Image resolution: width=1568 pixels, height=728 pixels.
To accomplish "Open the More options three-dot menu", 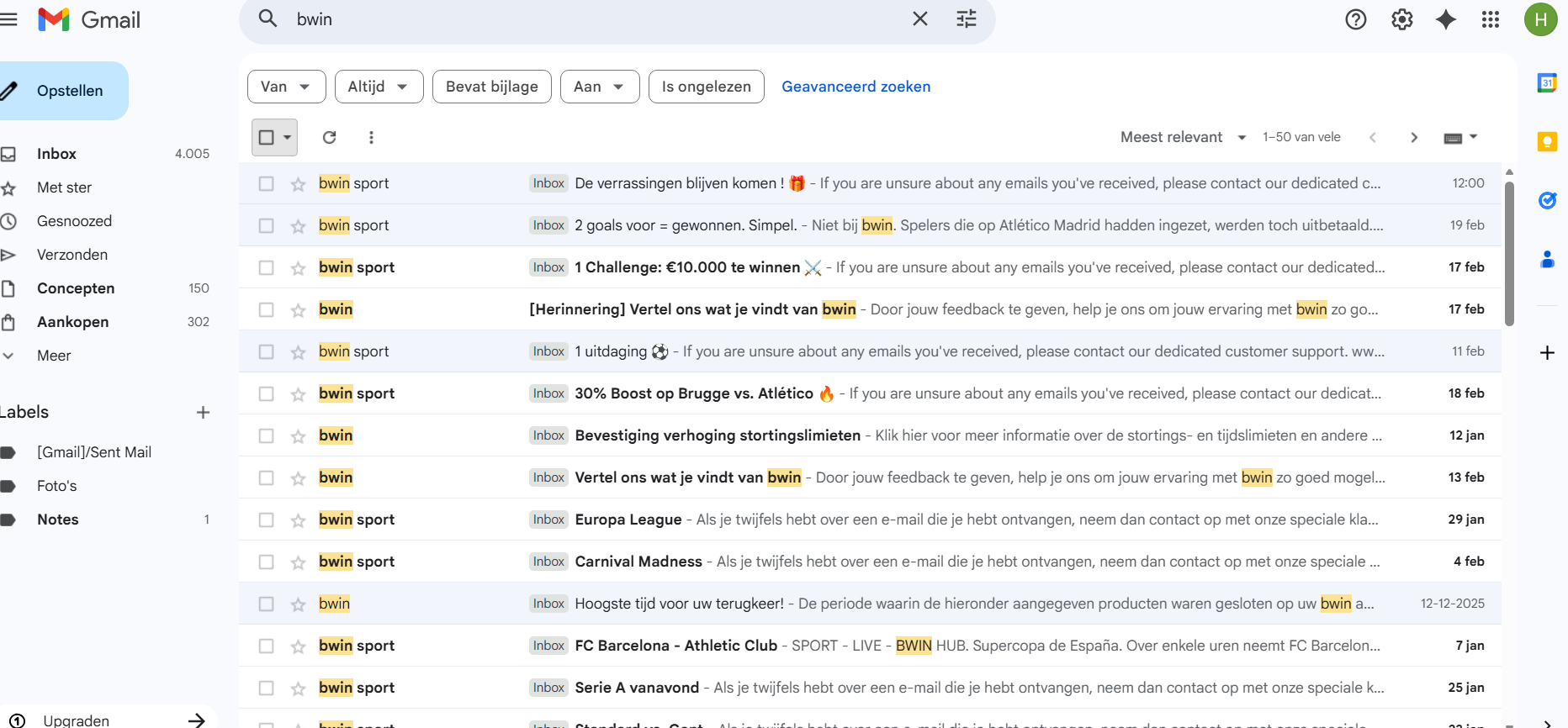I will [x=371, y=137].
